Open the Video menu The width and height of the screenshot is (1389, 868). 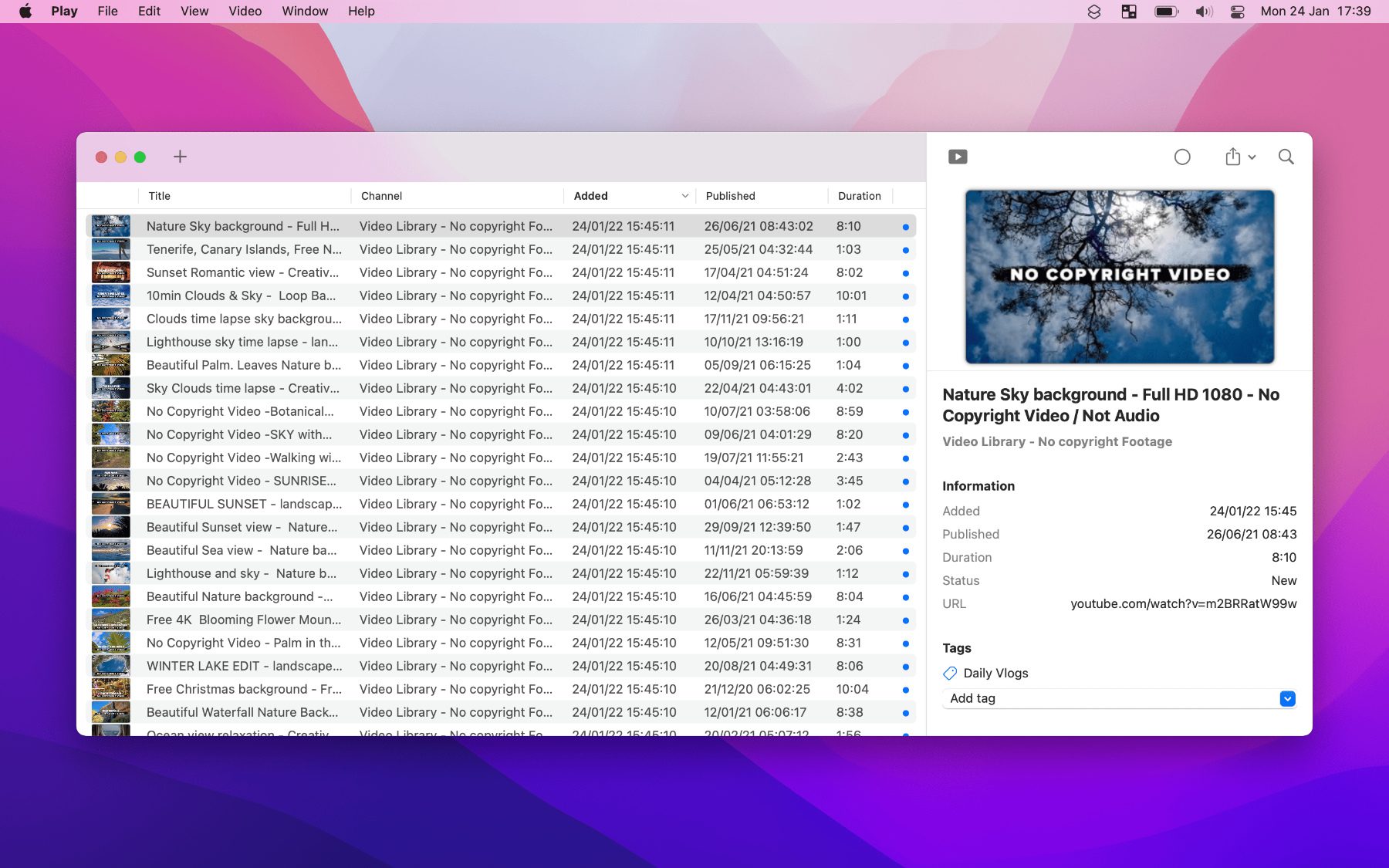click(245, 12)
